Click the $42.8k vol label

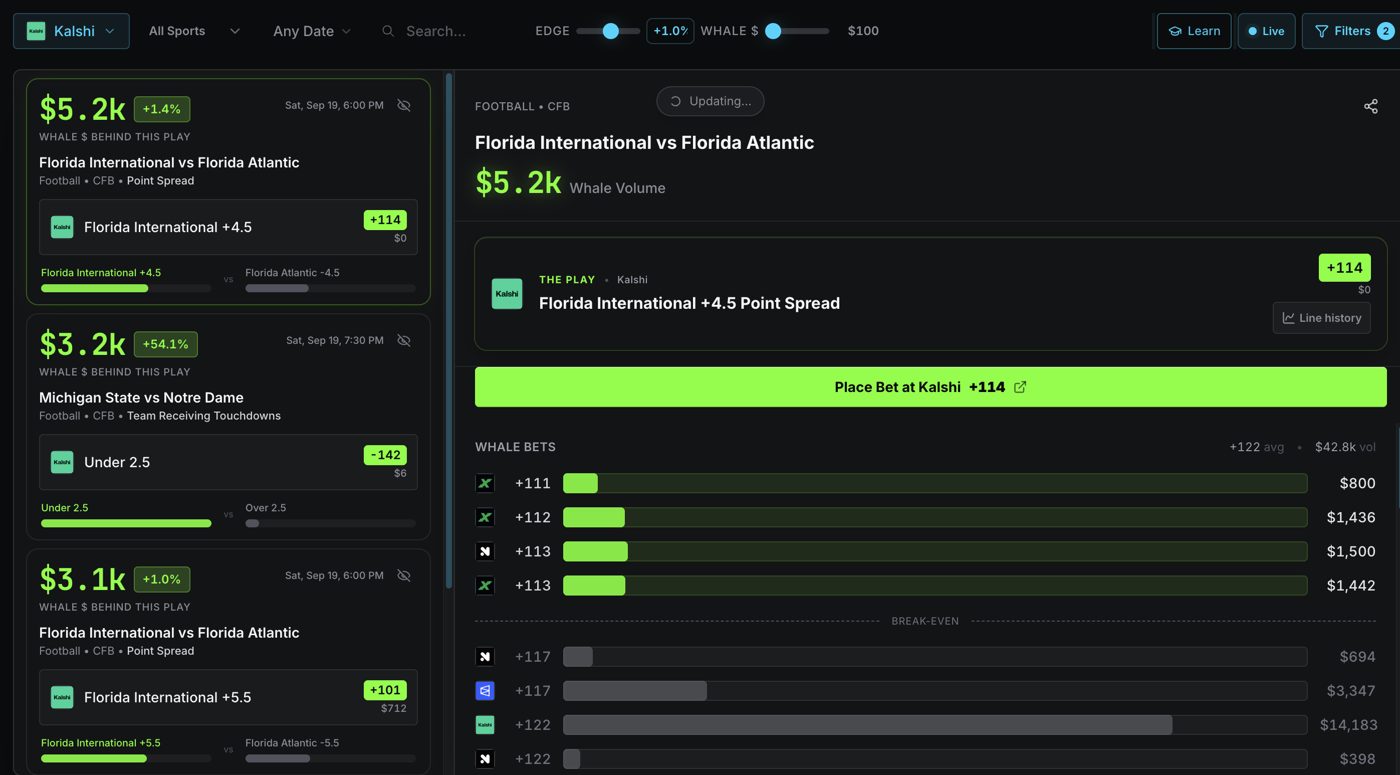1345,447
